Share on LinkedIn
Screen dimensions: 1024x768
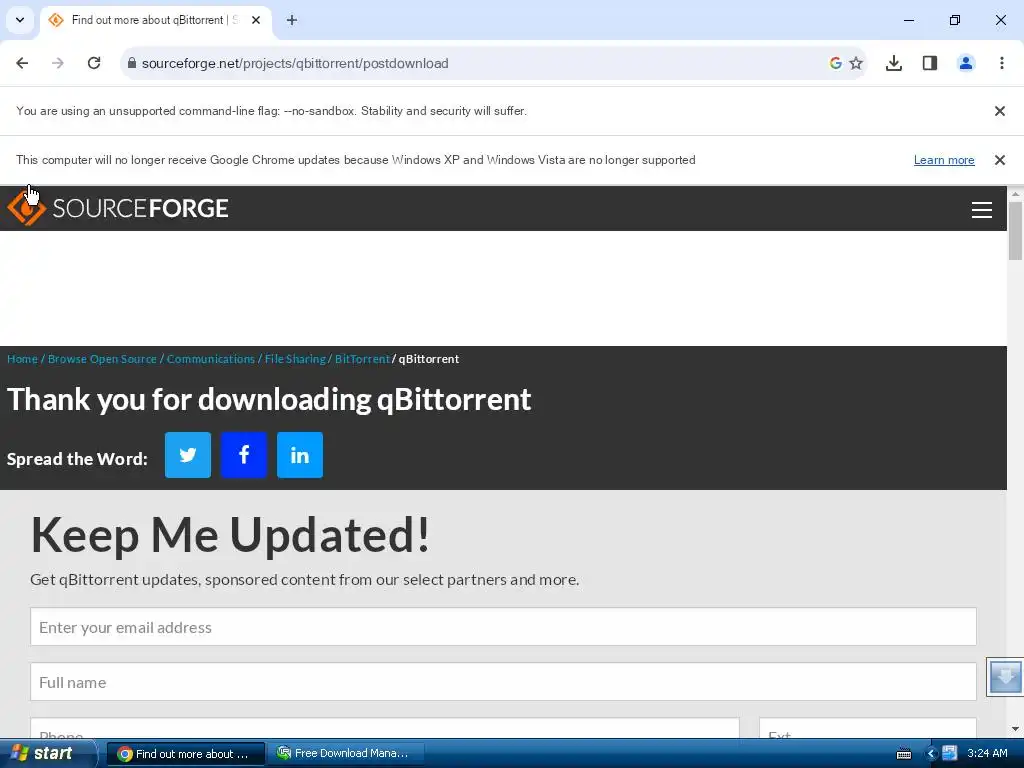[x=300, y=455]
